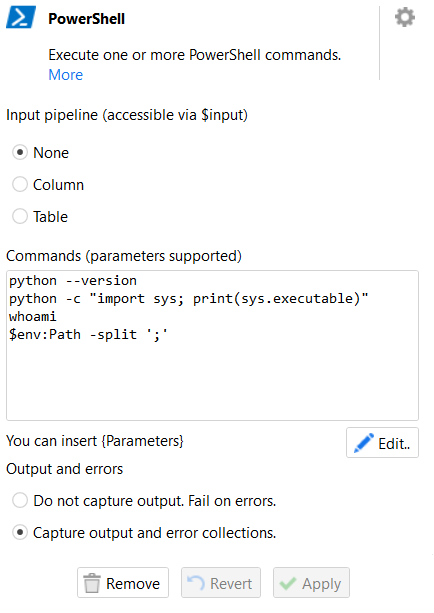Click the python --version command line
Image resolution: width=434 pixels, height=613 pixels.
coord(73,281)
